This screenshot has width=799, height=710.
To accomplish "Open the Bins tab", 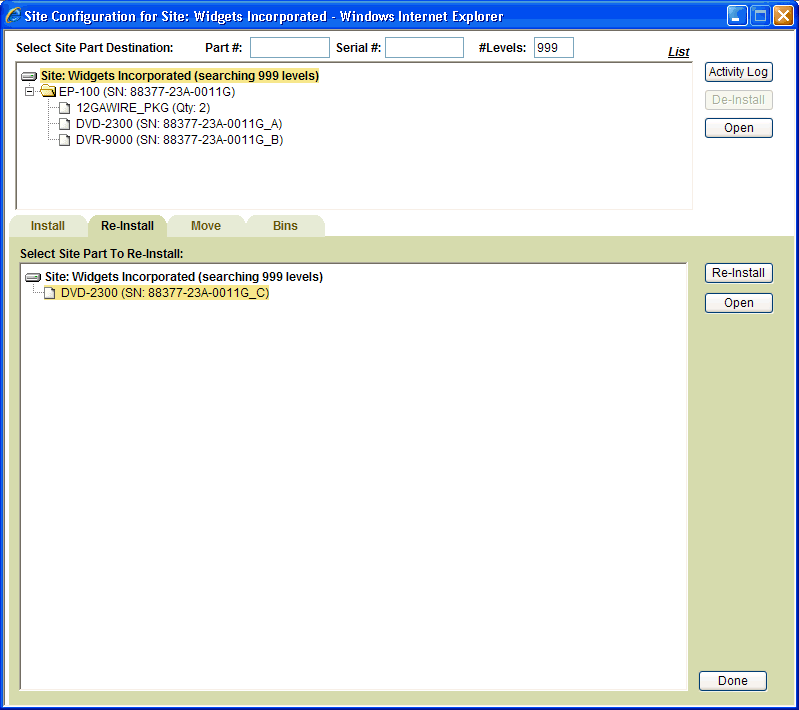I will click(285, 226).
